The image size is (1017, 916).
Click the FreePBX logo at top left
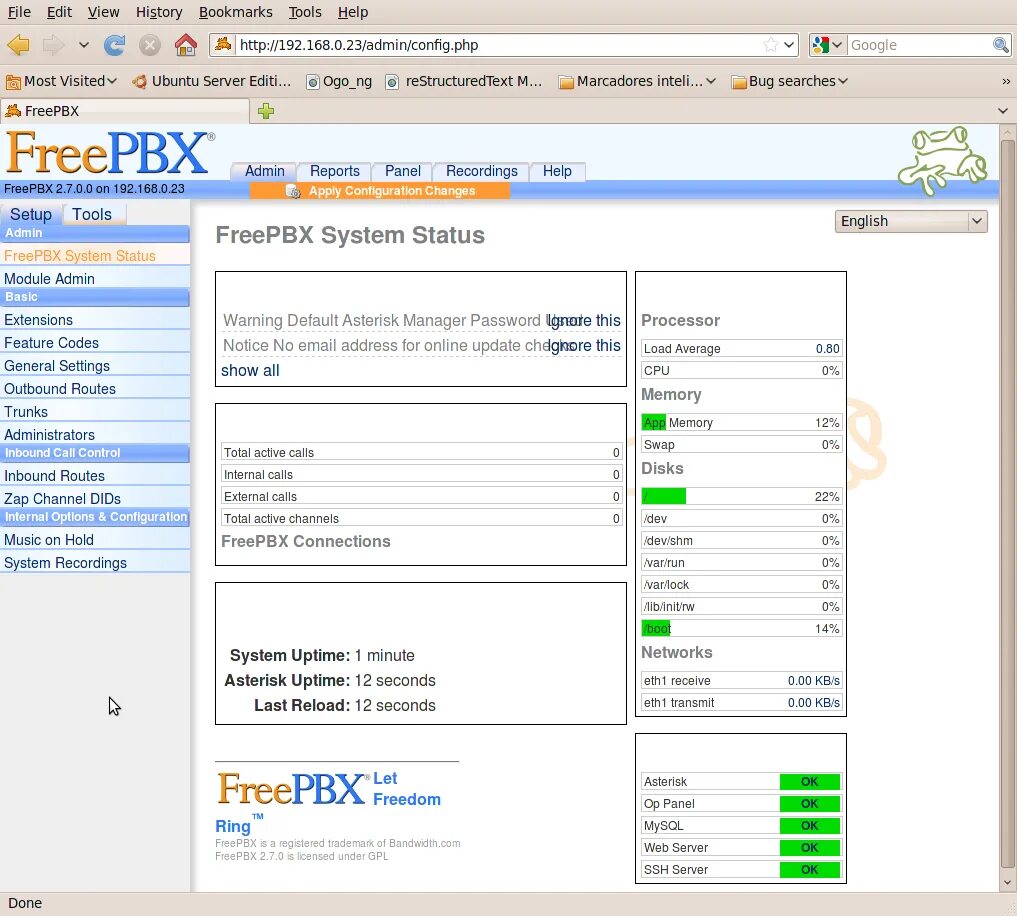(x=110, y=152)
